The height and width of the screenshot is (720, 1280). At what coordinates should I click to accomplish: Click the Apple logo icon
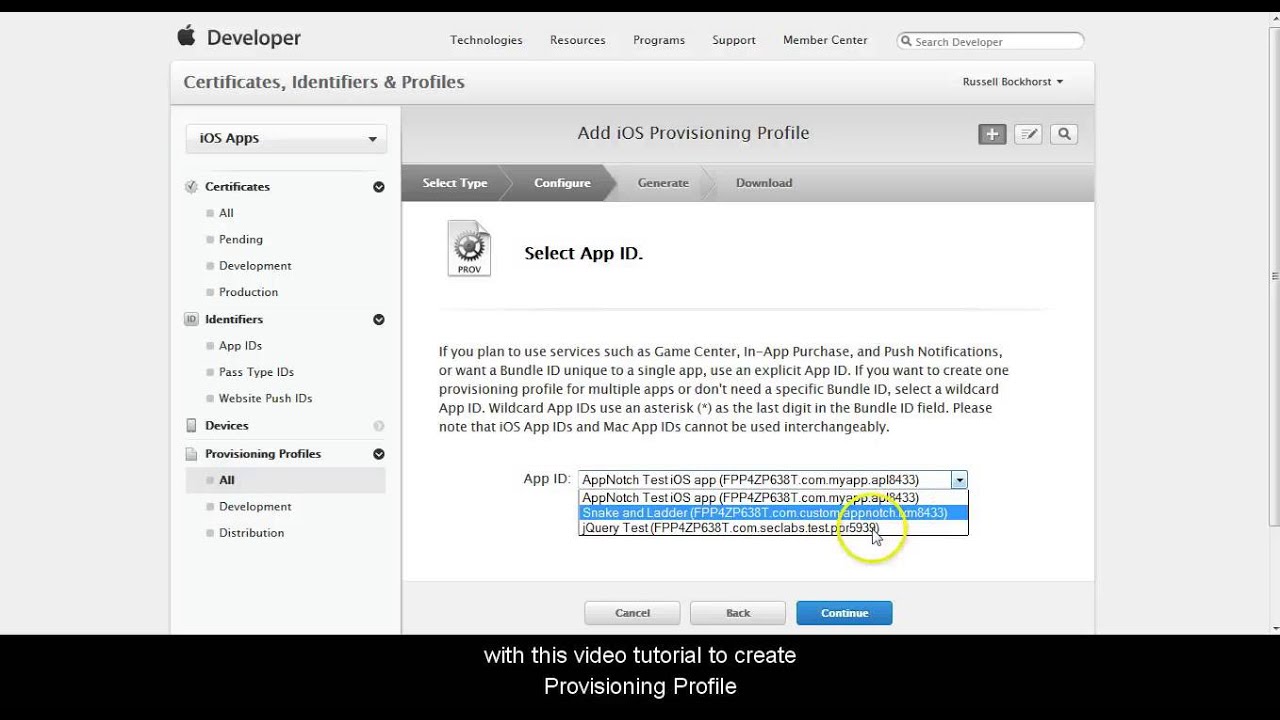[x=186, y=36]
